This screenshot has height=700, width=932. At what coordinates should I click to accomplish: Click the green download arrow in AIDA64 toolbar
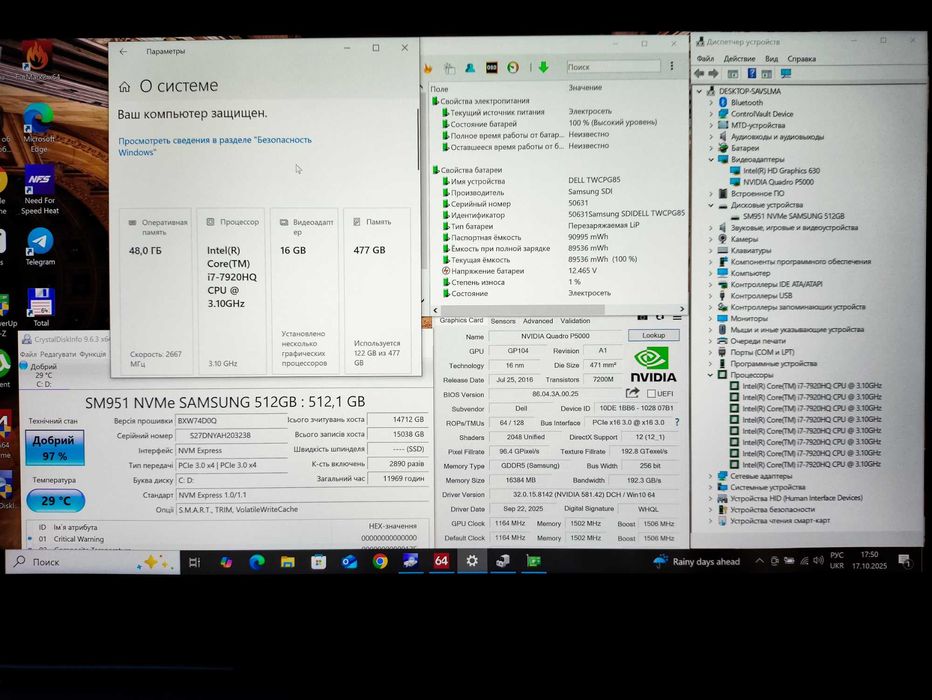pos(543,67)
